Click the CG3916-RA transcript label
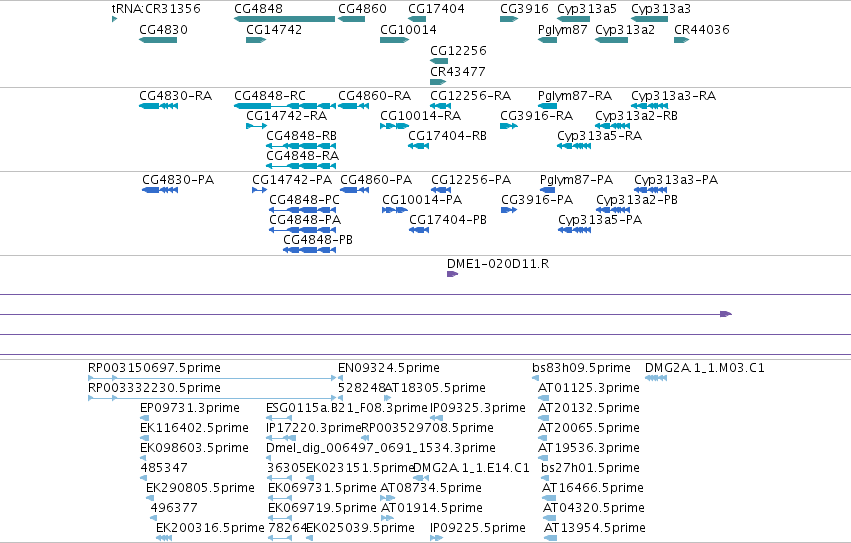The width and height of the screenshot is (851, 543). click(x=537, y=116)
